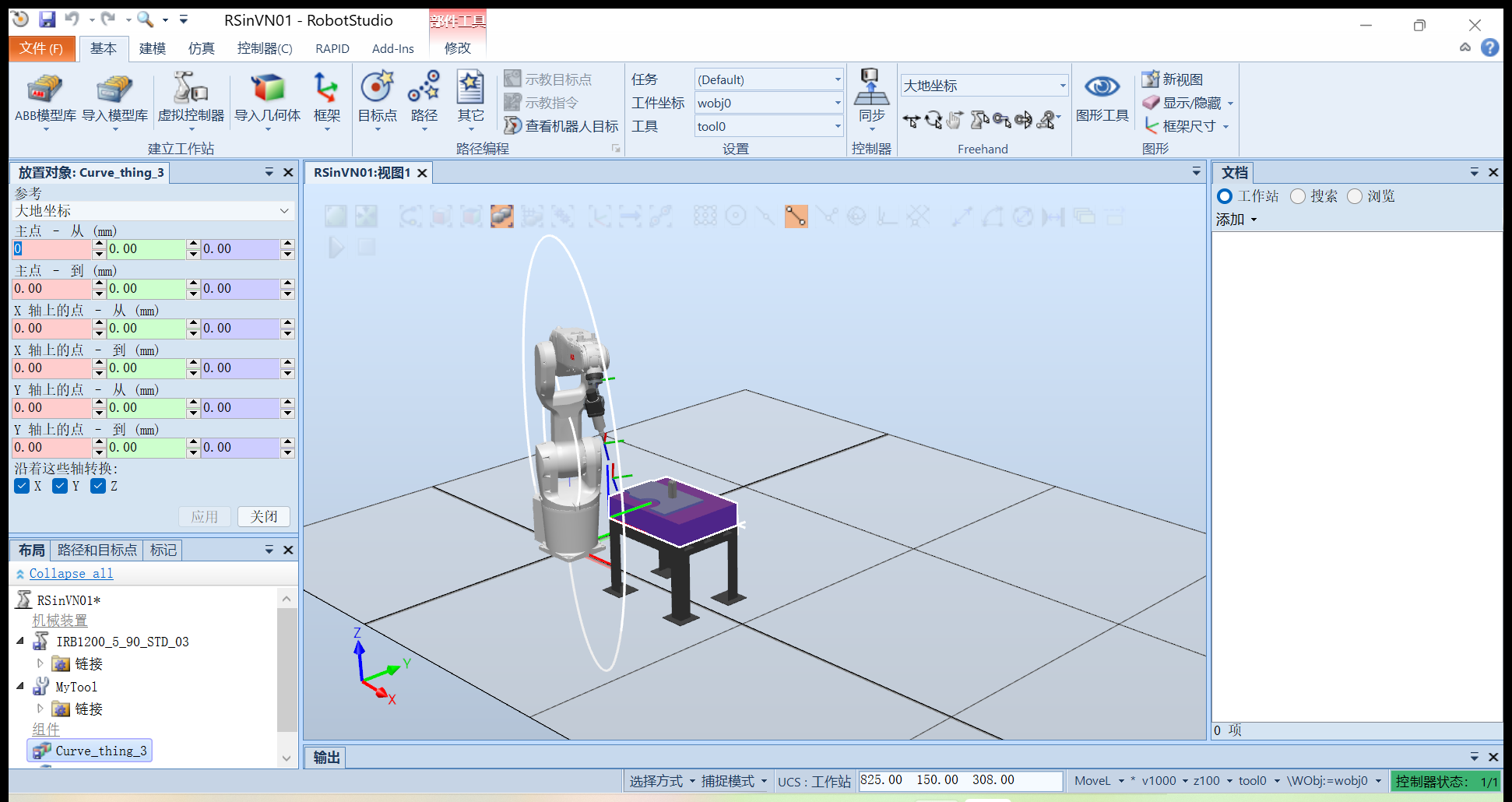Click the undo arrow in the quick access toolbar
The height and width of the screenshot is (802, 1512).
[72, 19]
